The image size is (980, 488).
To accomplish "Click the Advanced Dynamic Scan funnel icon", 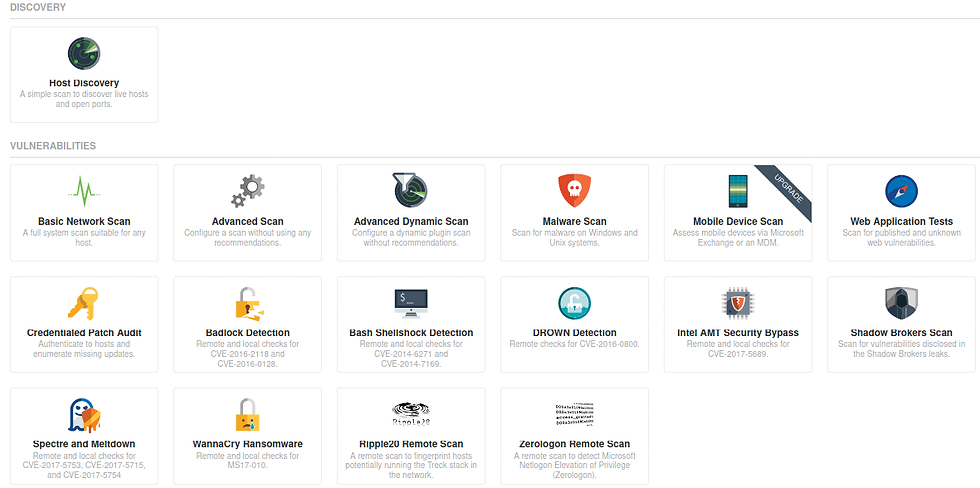I will [411, 191].
